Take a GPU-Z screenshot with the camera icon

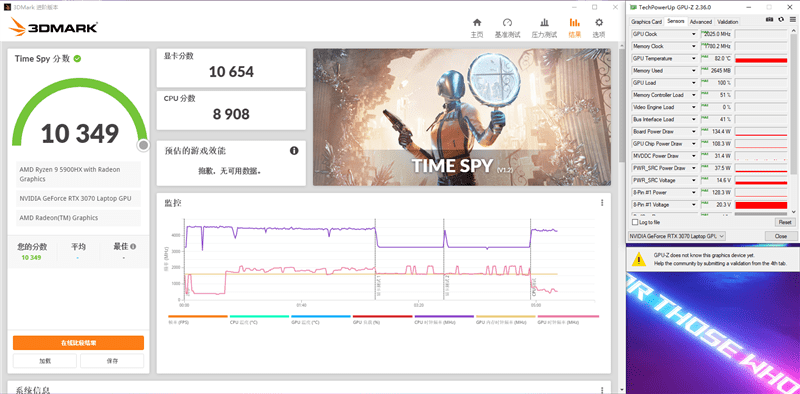coord(769,19)
